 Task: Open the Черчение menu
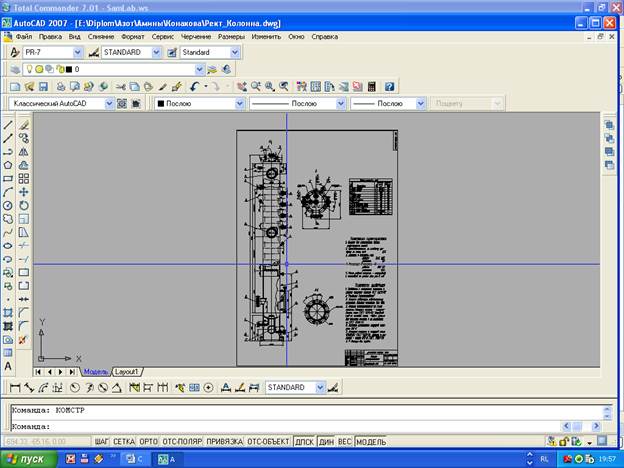pyautogui.click(x=195, y=36)
